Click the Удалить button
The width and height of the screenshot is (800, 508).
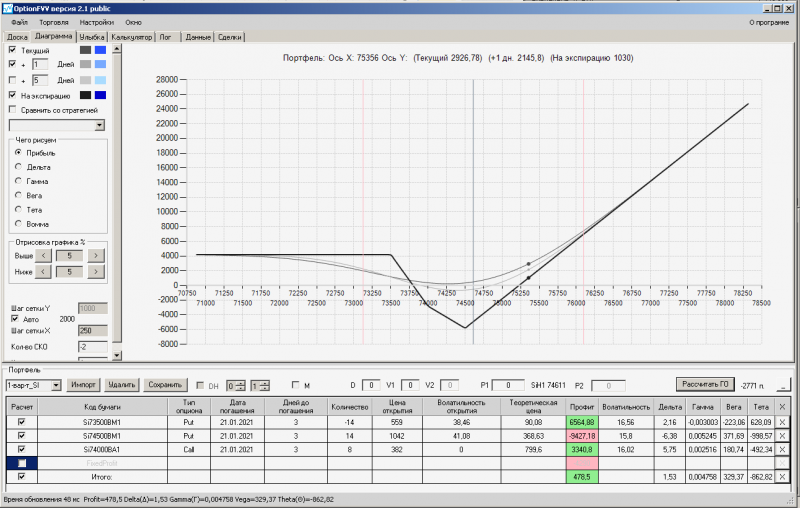tap(121, 385)
